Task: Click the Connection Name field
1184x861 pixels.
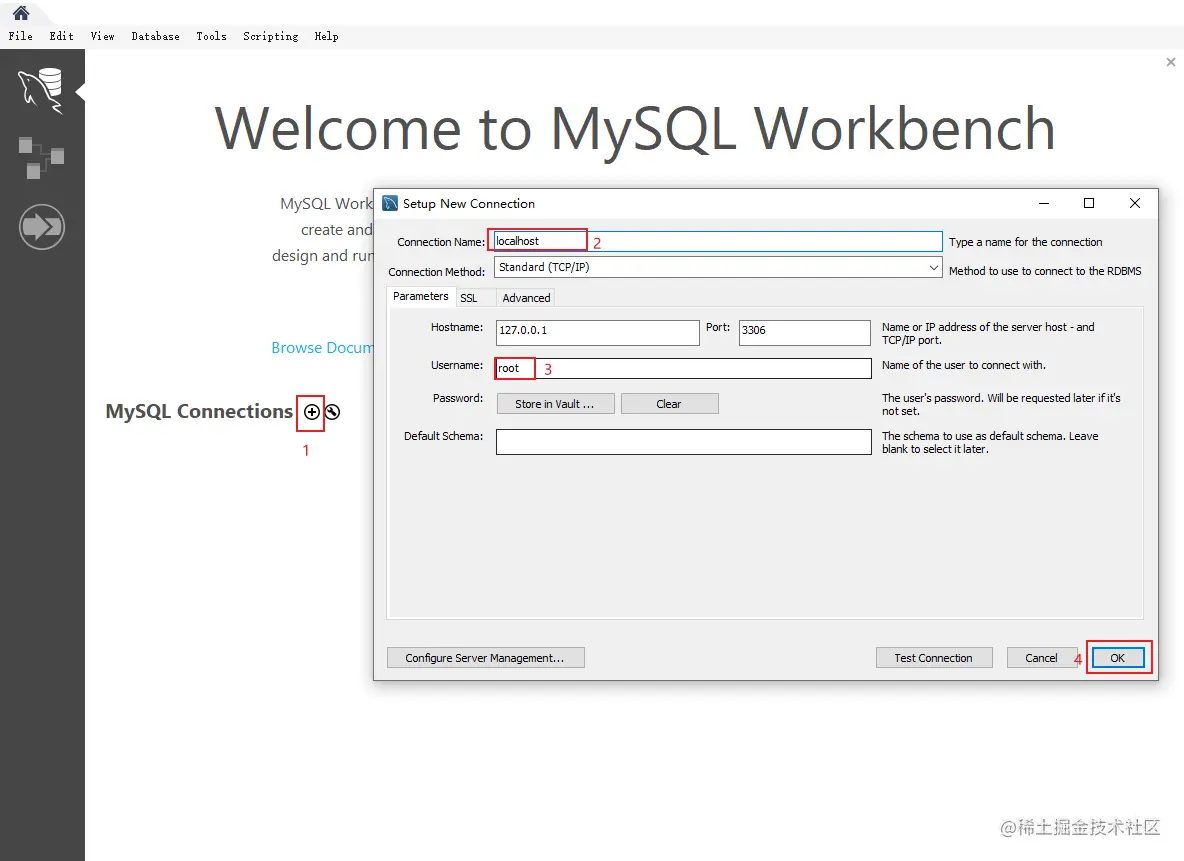Action: pyautogui.click(x=717, y=242)
